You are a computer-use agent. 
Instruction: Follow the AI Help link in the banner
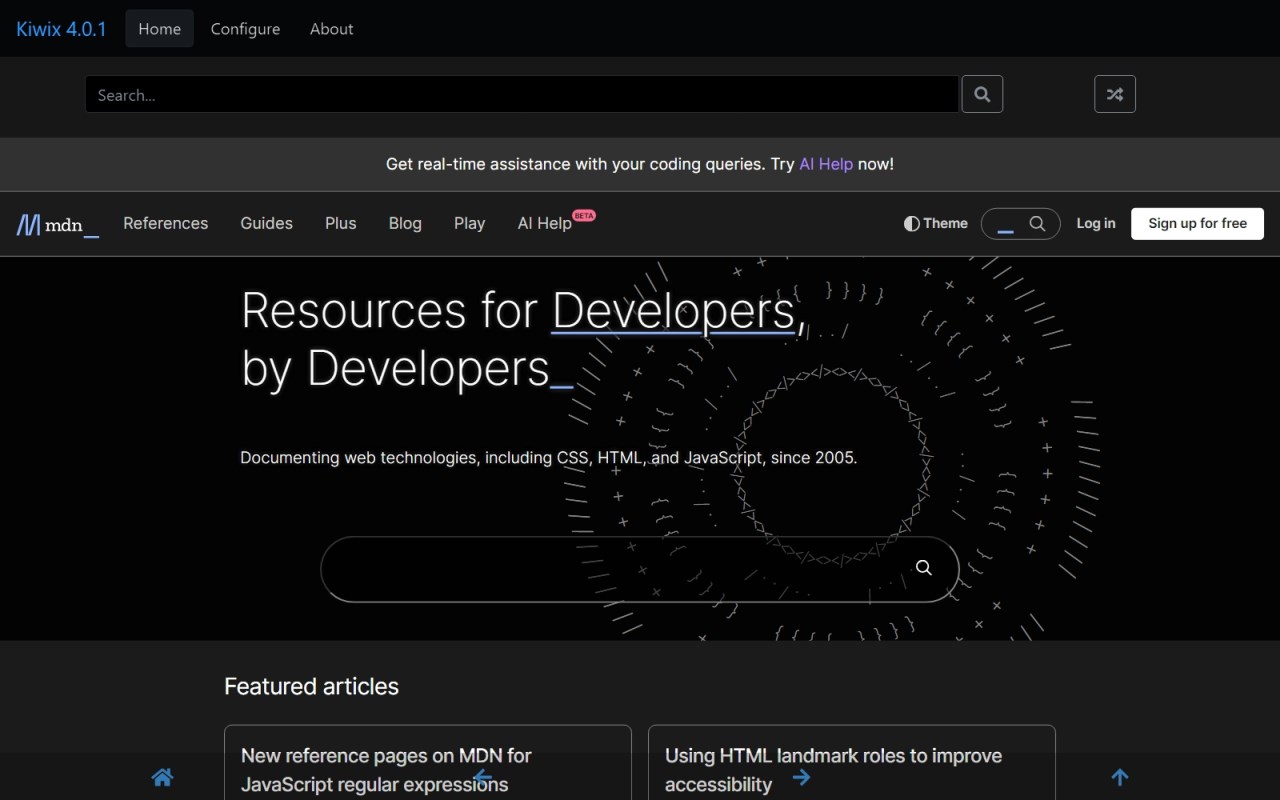pyautogui.click(x=826, y=164)
